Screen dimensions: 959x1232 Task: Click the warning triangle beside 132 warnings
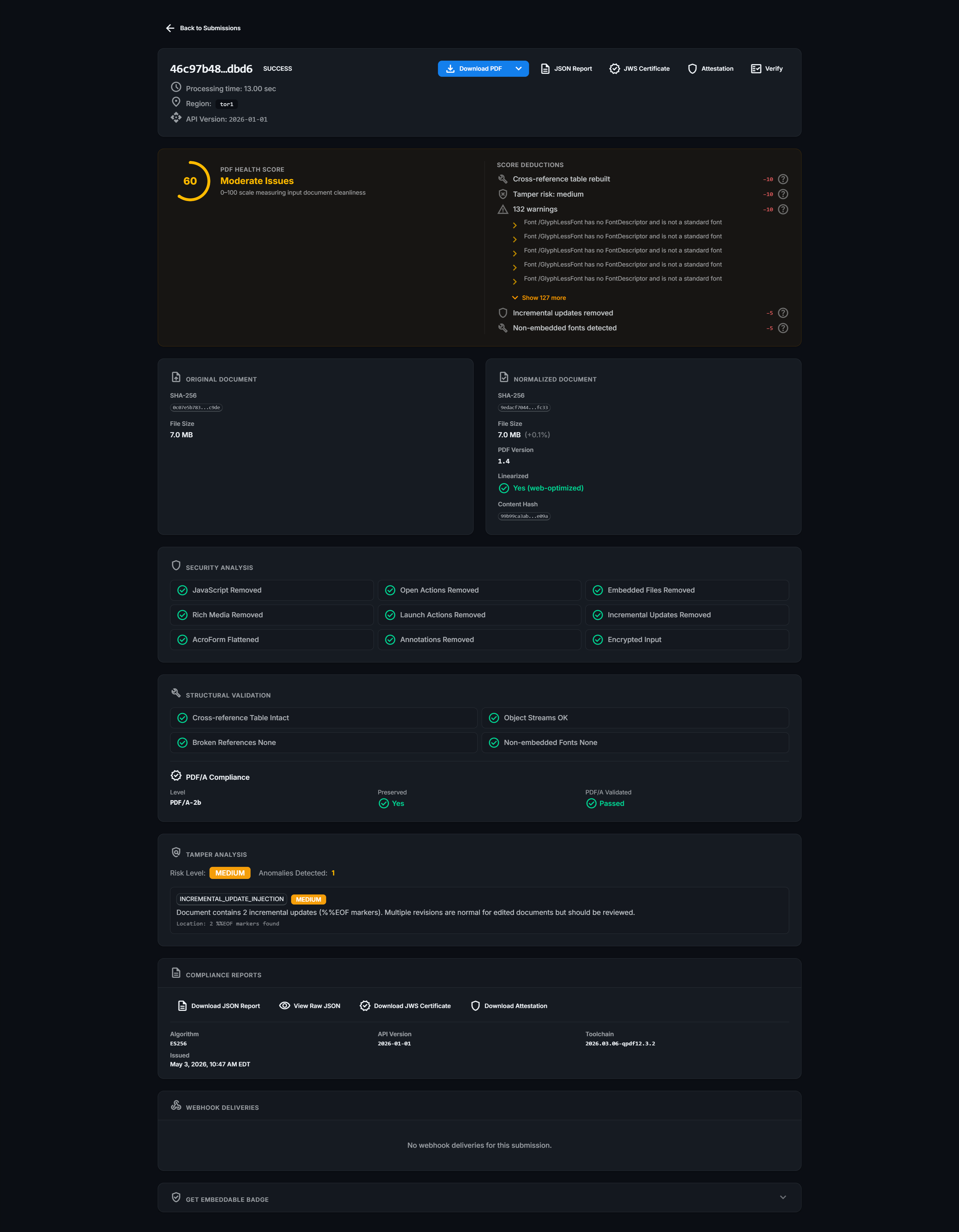point(503,209)
